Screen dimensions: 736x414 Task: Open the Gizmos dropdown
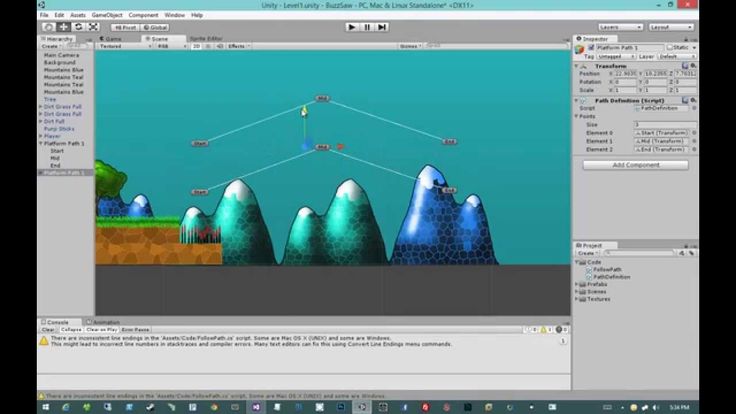(410, 46)
